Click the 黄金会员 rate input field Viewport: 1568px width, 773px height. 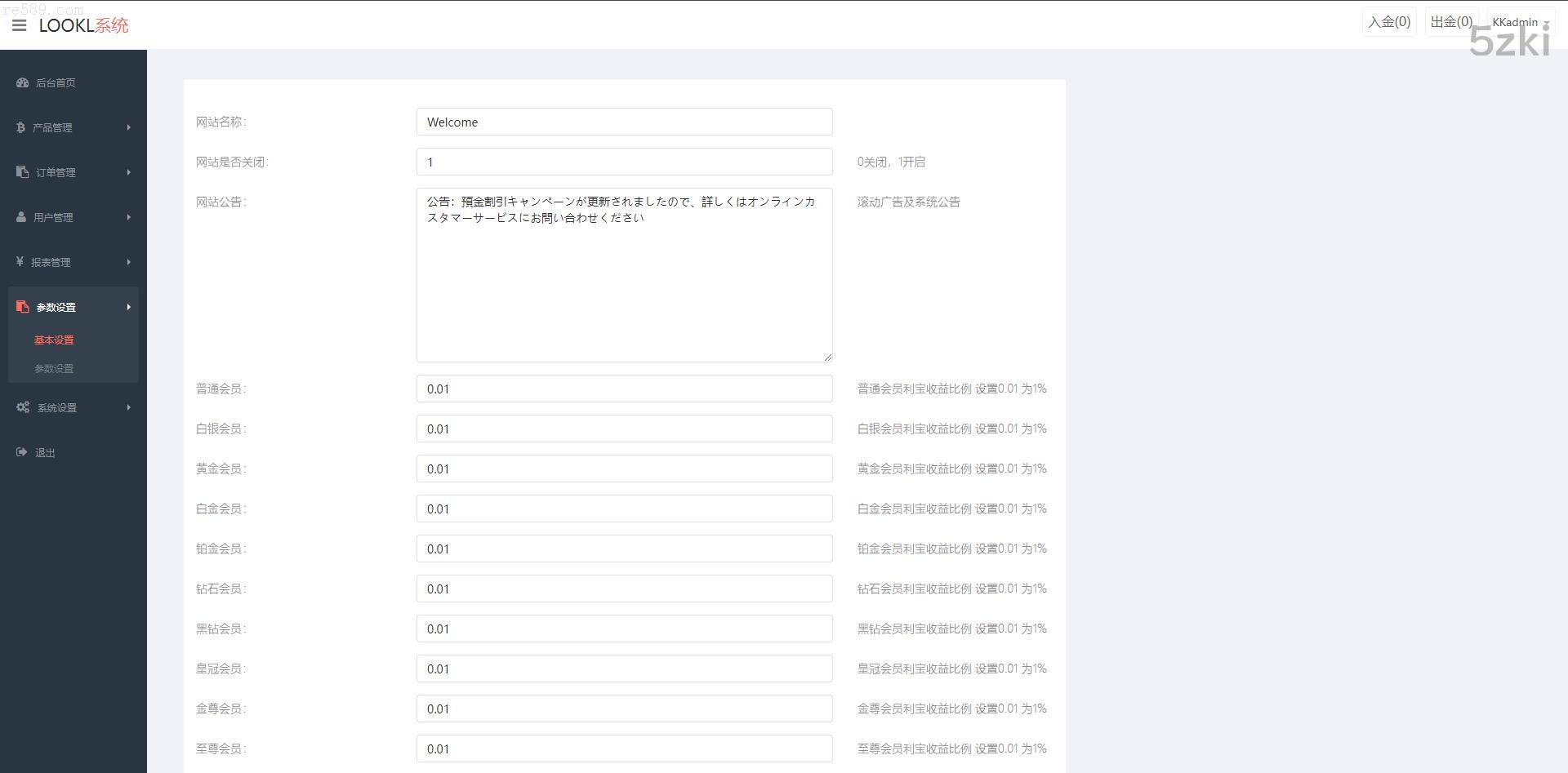[x=624, y=469]
